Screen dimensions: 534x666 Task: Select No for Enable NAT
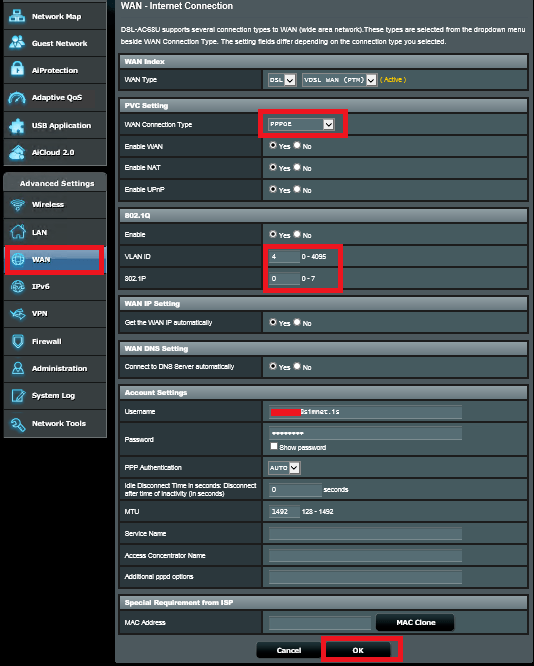tap(297, 167)
